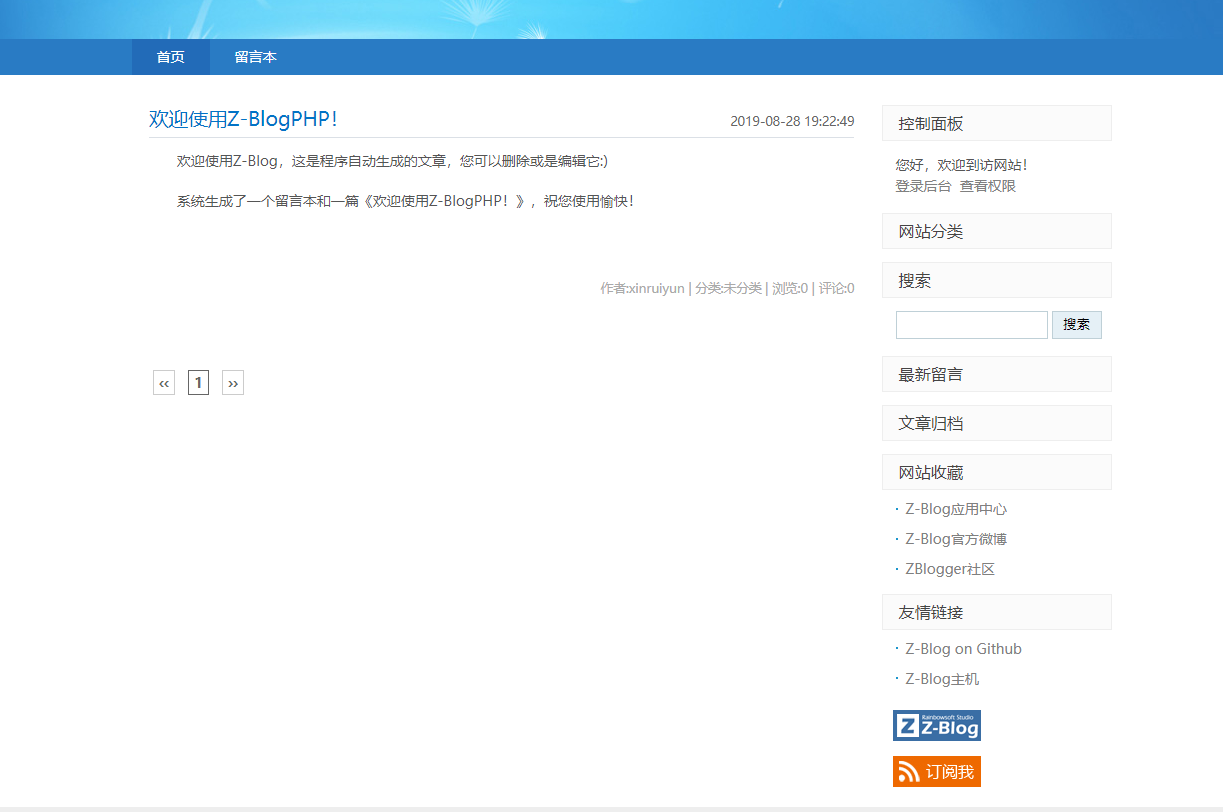Click the 查看权限 link
Screen dimensions: 1223x812
coord(988,186)
